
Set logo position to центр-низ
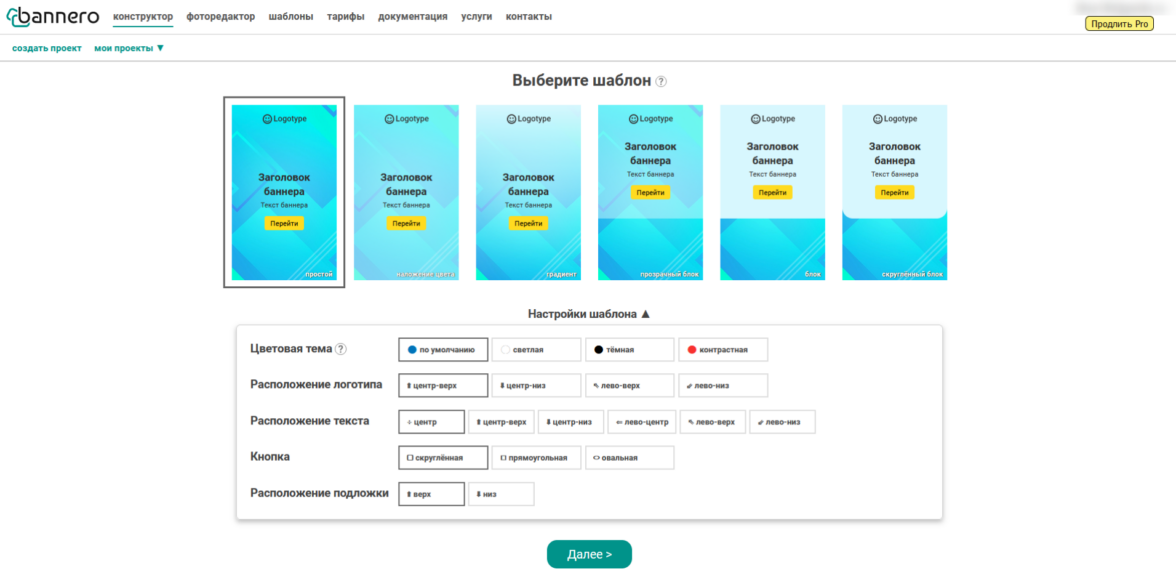[536, 386]
